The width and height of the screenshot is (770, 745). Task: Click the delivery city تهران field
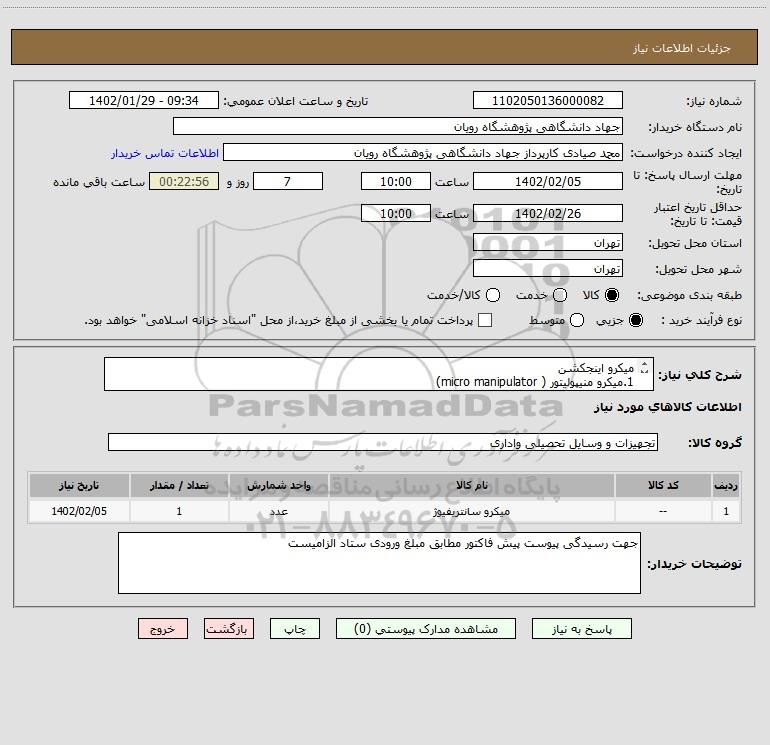548,268
